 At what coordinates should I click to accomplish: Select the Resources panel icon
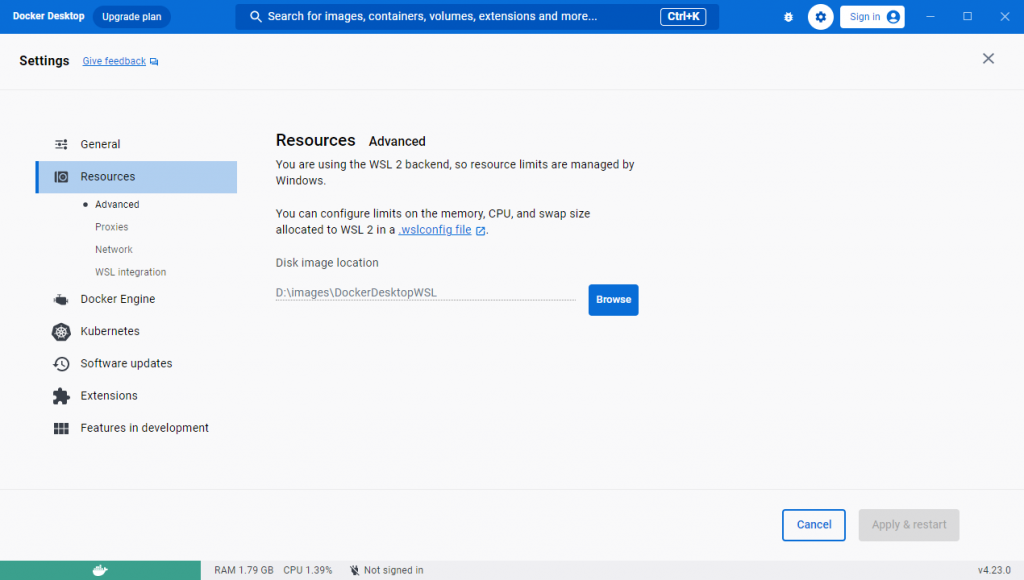tap(61, 176)
